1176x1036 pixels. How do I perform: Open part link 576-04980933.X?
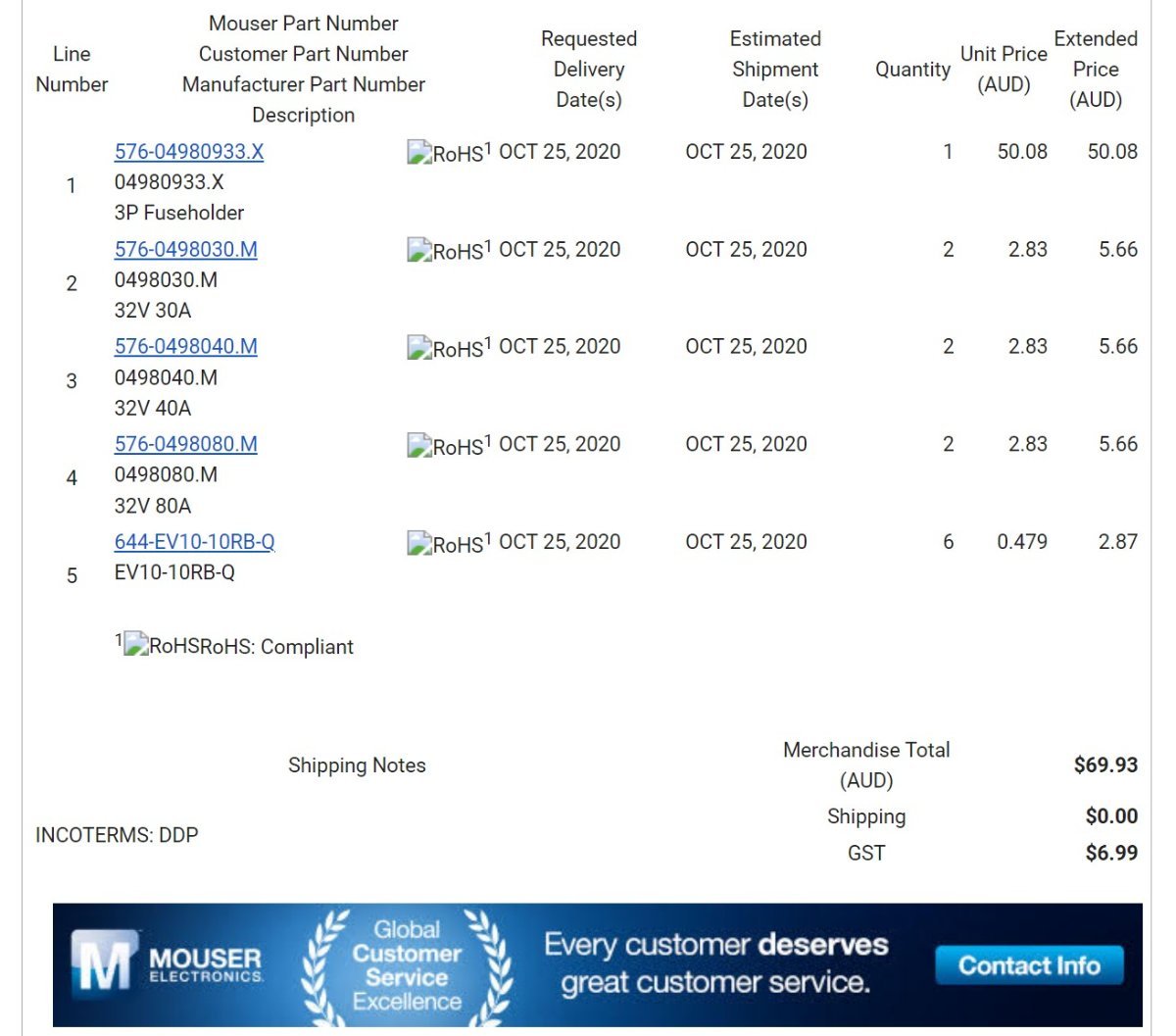pyautogui.click(x=189, y=152)
